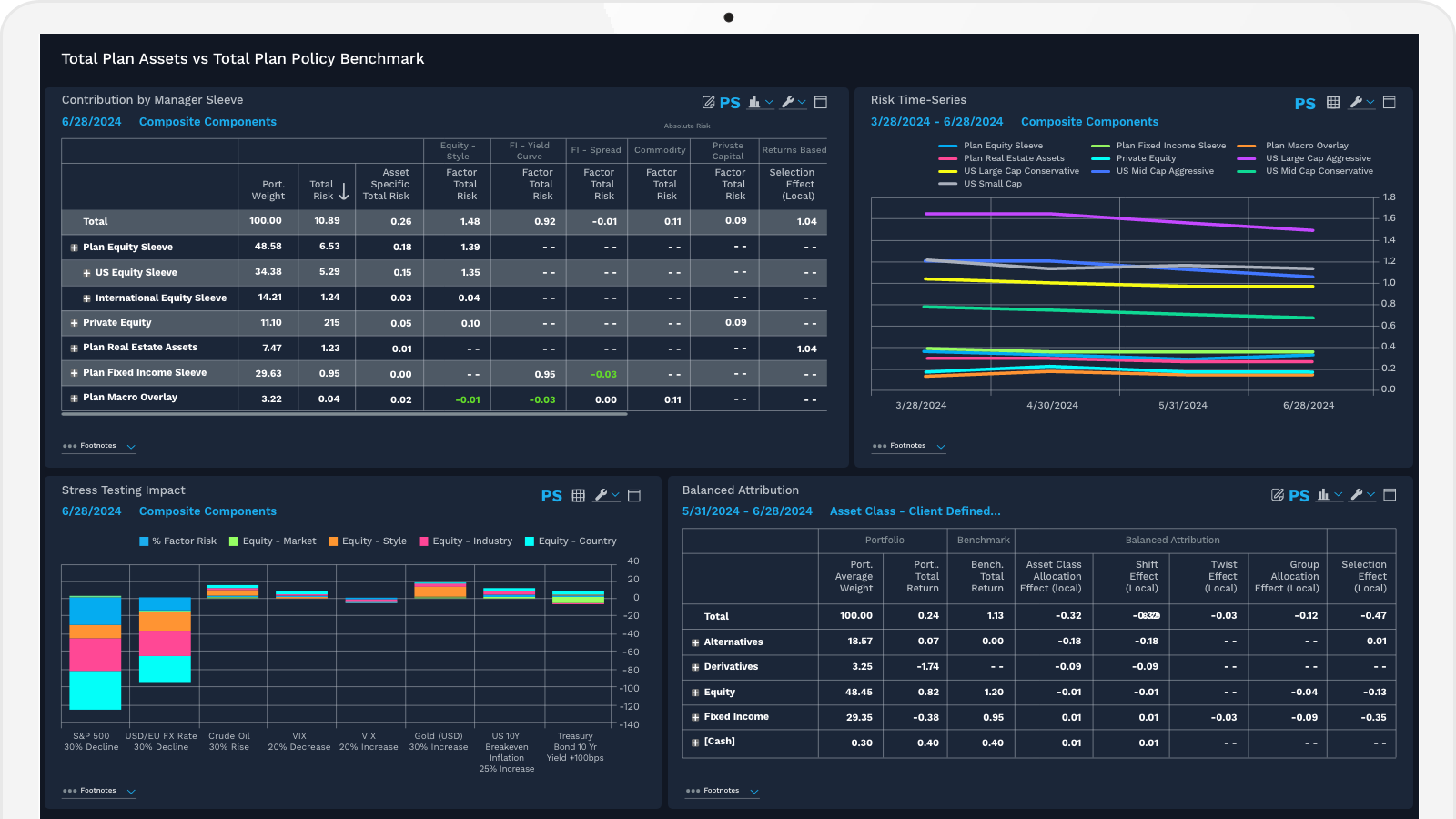This screenshot has width=1456, height=819.
Task: Toggle the US Large Cap Aggressive legend entry
Action: pos(1318,157)
